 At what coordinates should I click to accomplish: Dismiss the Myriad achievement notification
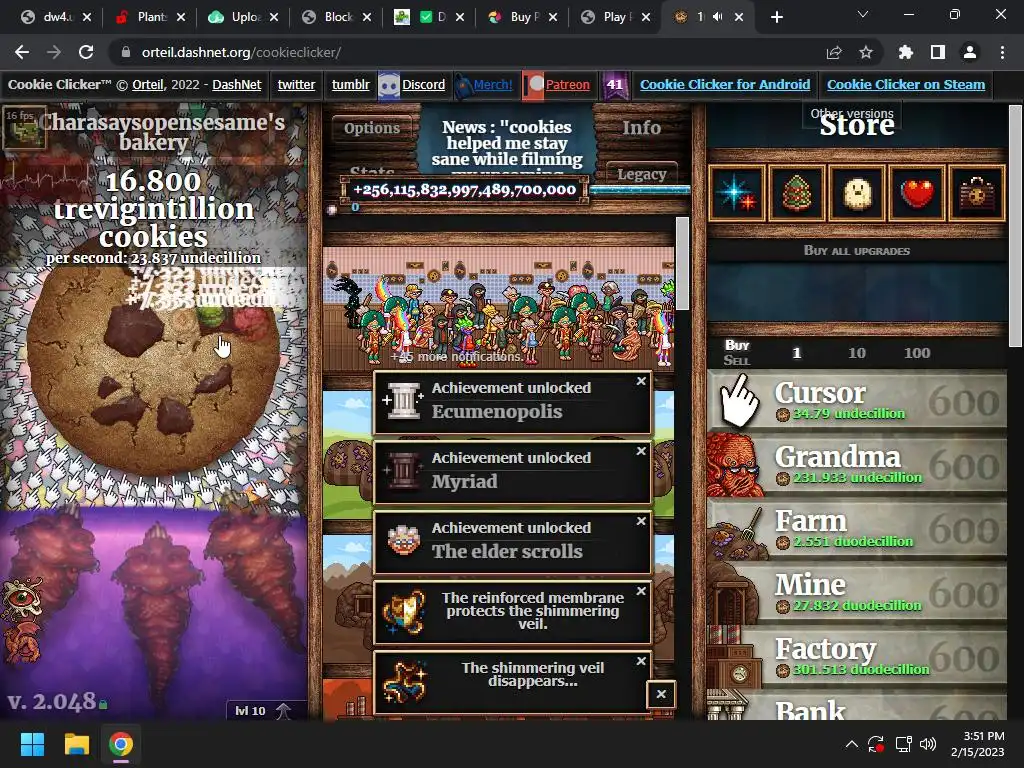click(x=641, y=451)
